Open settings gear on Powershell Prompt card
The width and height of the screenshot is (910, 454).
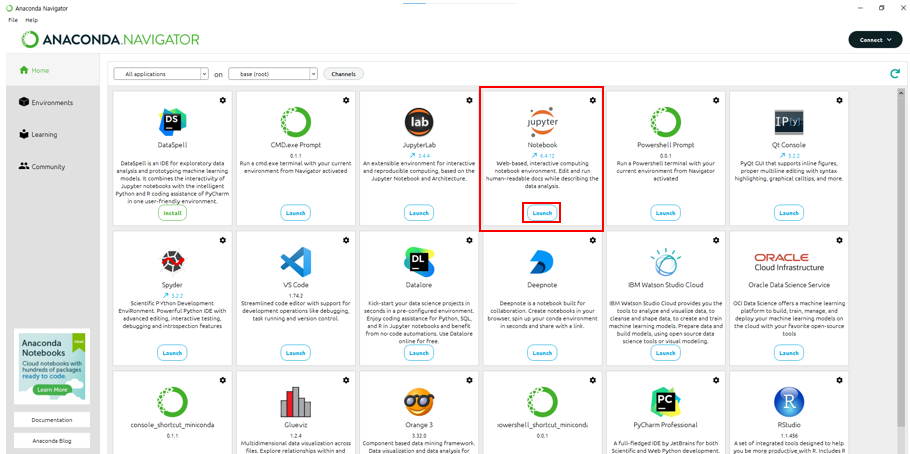coord(716,100)
